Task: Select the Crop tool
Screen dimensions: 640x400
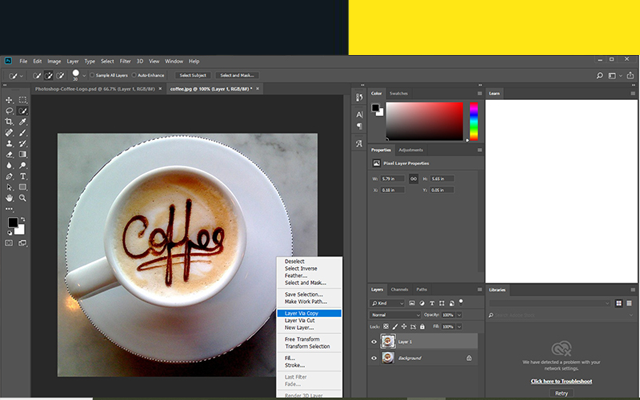Action: (x=10, y=122)
